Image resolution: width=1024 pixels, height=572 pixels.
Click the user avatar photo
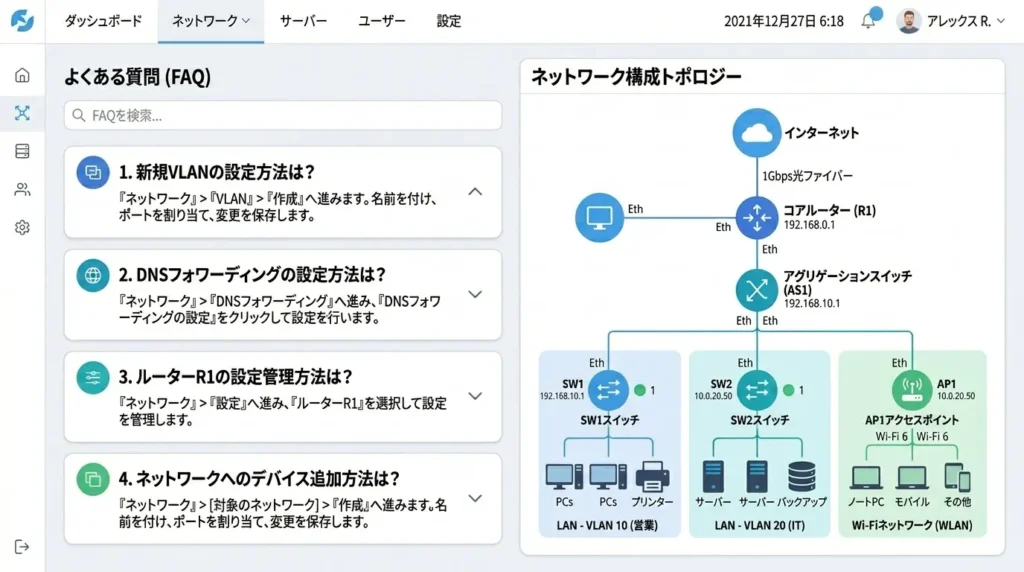click(x=908, y=21)
